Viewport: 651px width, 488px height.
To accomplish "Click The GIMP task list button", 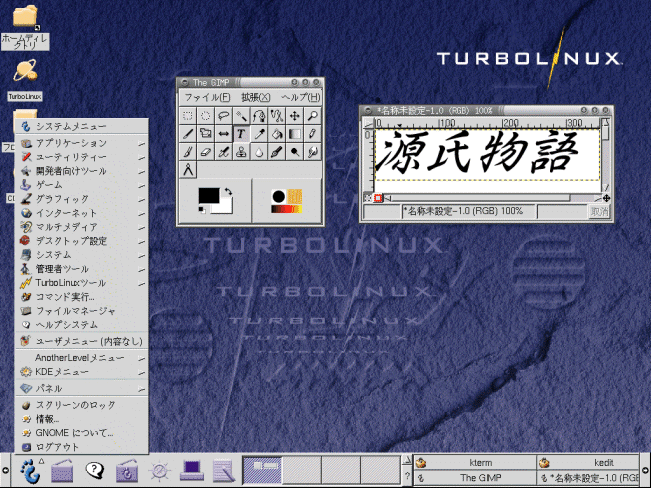I will point(475,478).
